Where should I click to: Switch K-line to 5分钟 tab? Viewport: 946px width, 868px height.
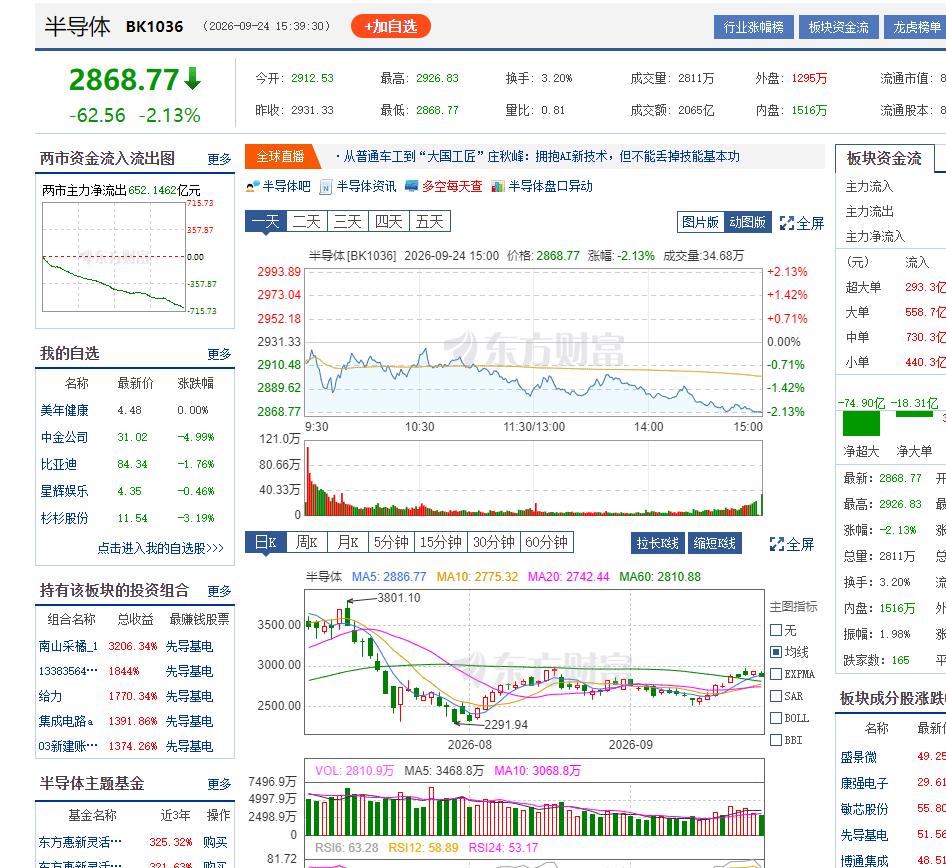391,542
